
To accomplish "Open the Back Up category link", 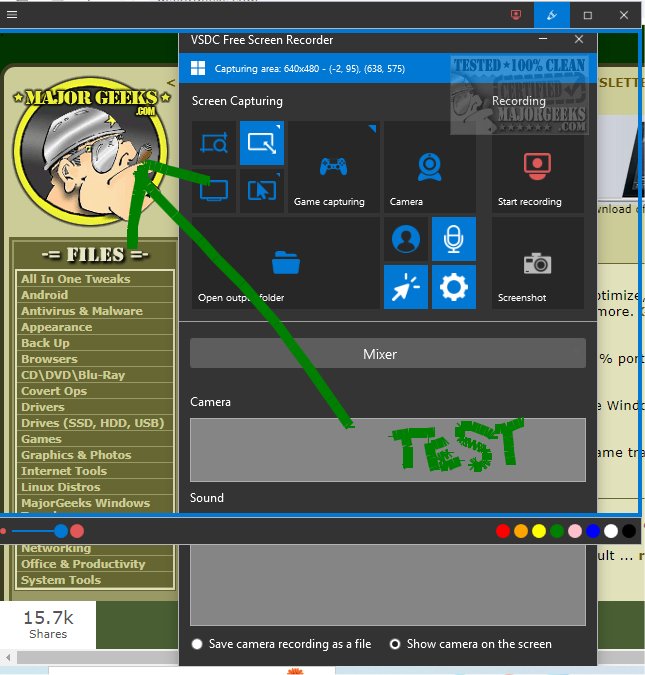I will point(45,343).
